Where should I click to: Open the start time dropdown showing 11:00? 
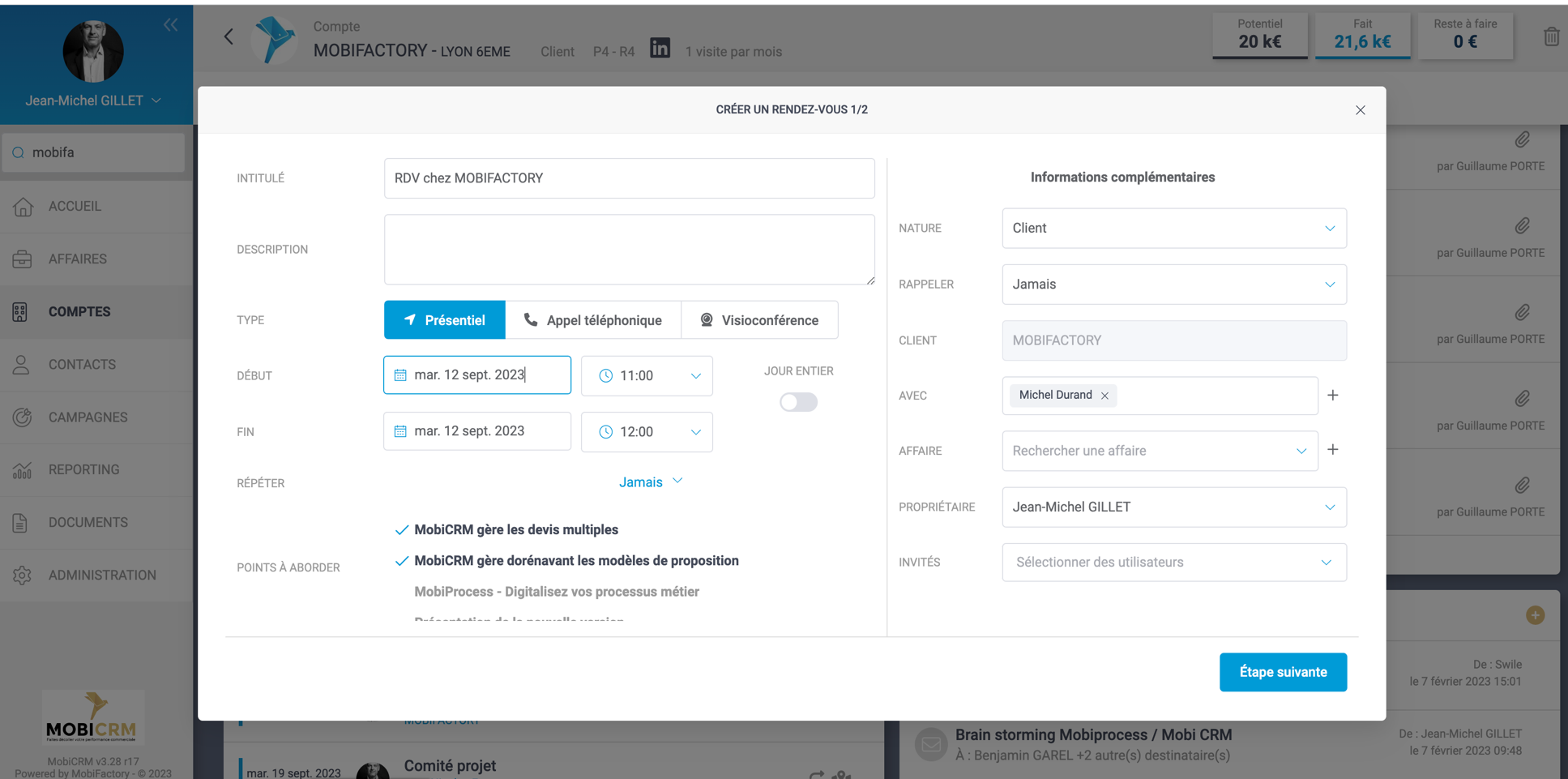[x=647, y=376]
